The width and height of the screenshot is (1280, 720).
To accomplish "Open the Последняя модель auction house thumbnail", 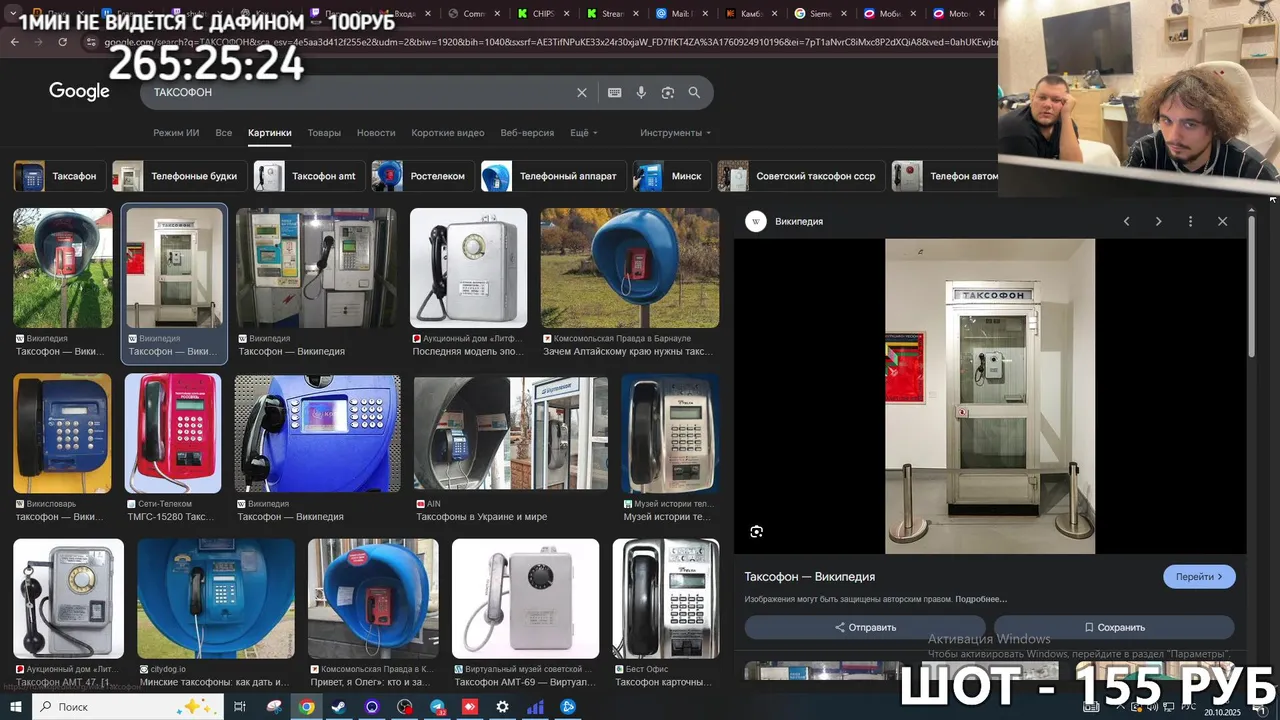I will coord(468,268).
